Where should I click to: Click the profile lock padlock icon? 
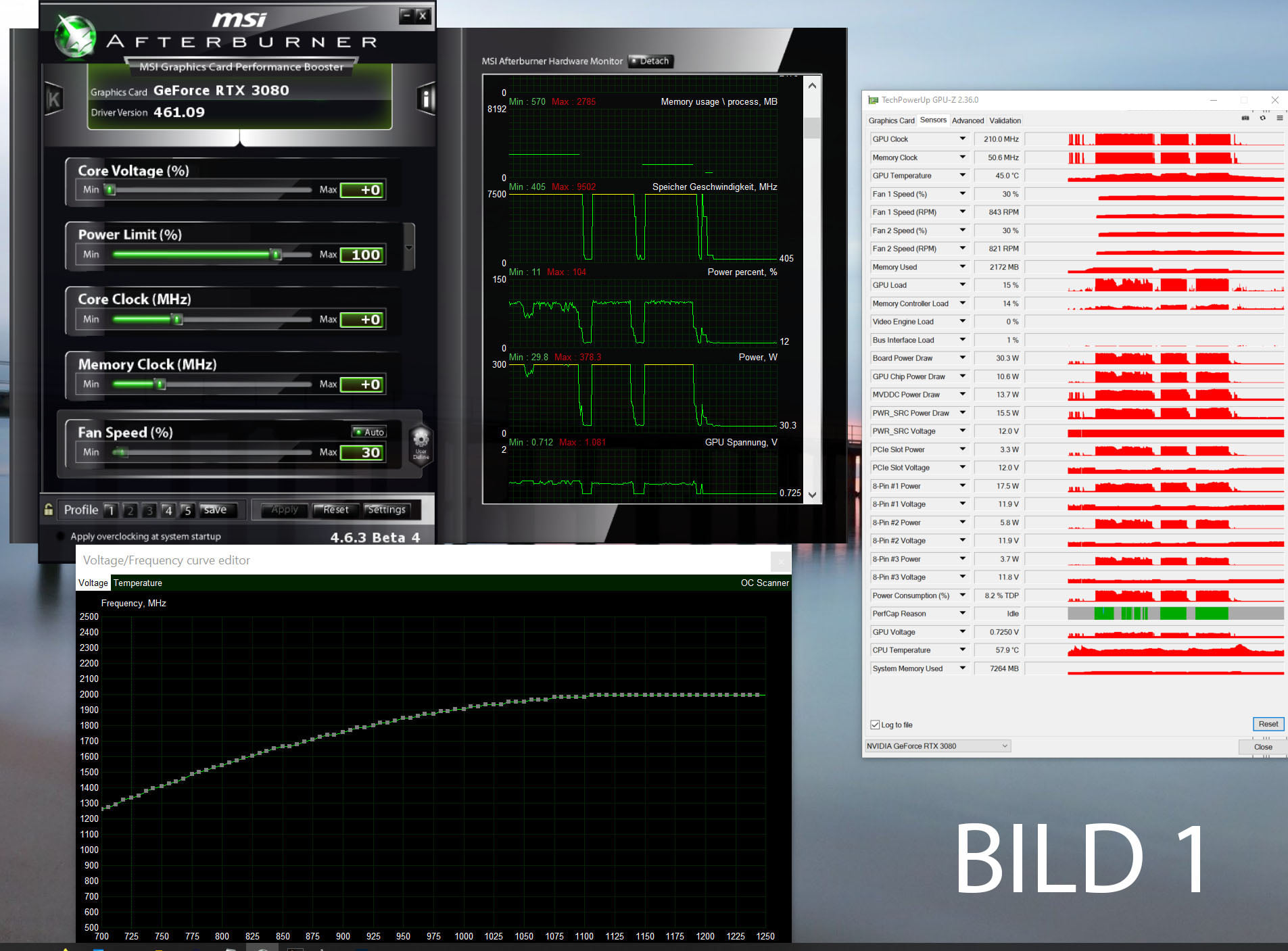(49, 510)
